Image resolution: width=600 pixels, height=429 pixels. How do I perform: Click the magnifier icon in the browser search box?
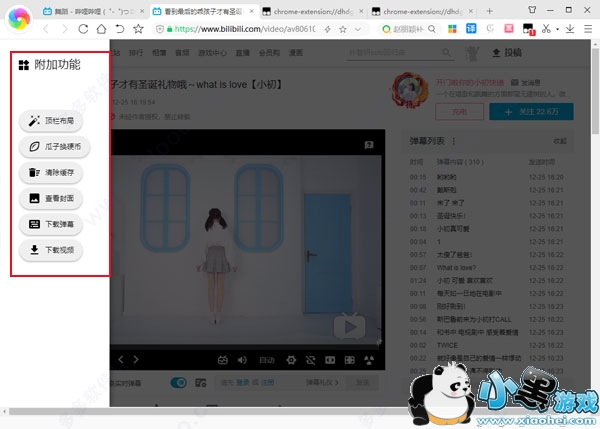(432, 29)
